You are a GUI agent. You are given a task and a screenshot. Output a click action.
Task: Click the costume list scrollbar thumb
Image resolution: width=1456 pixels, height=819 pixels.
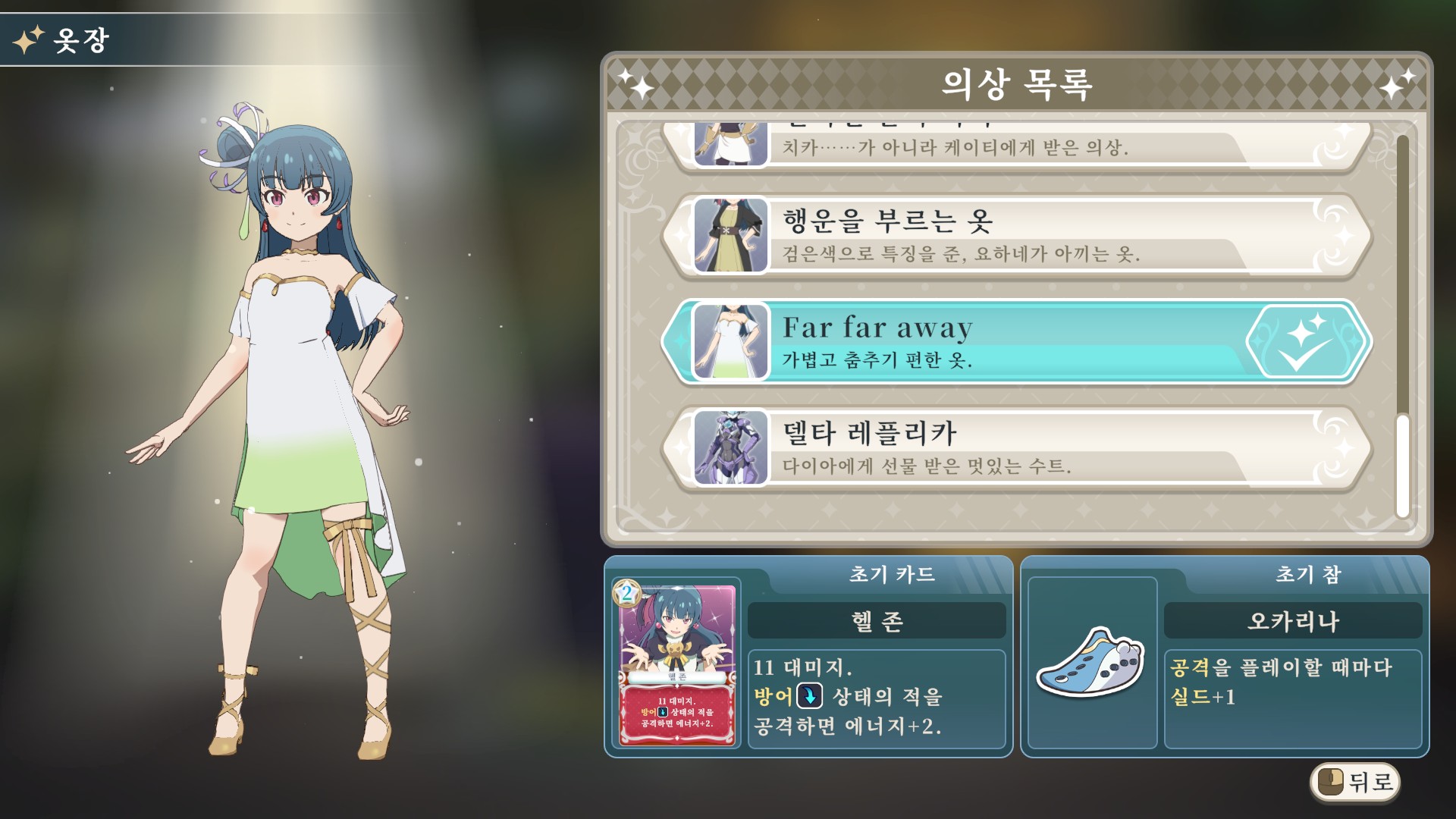coord(1402,466)
